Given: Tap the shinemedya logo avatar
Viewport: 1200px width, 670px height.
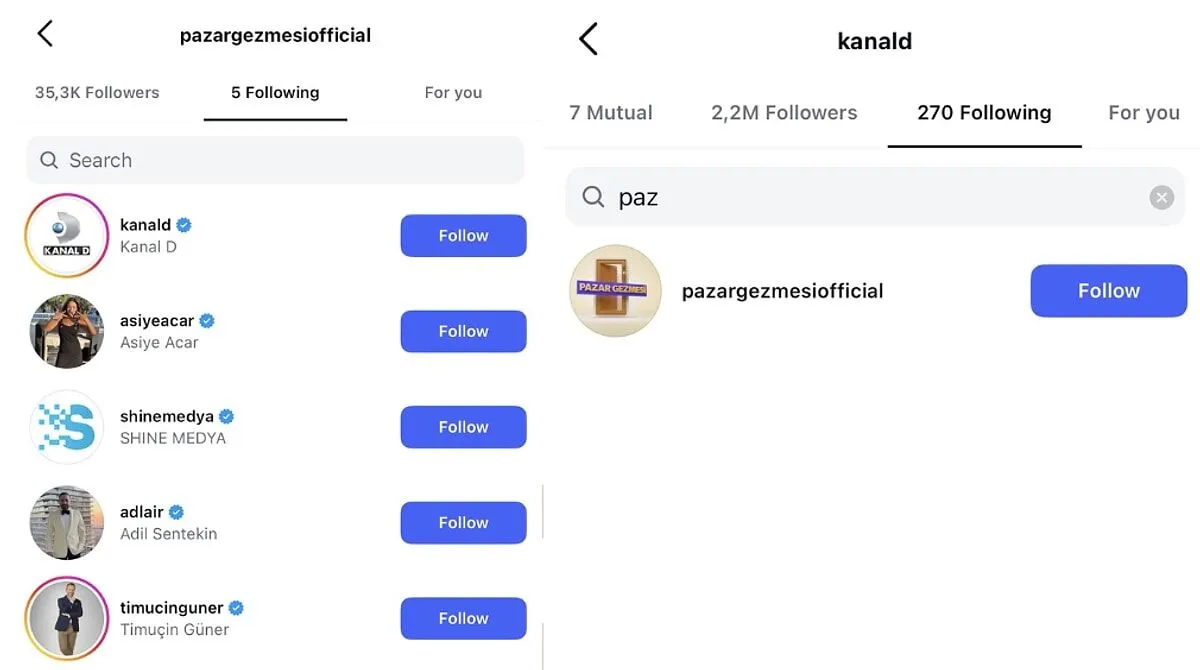Looking at the screenshot, I should click(x=67, y=427).
